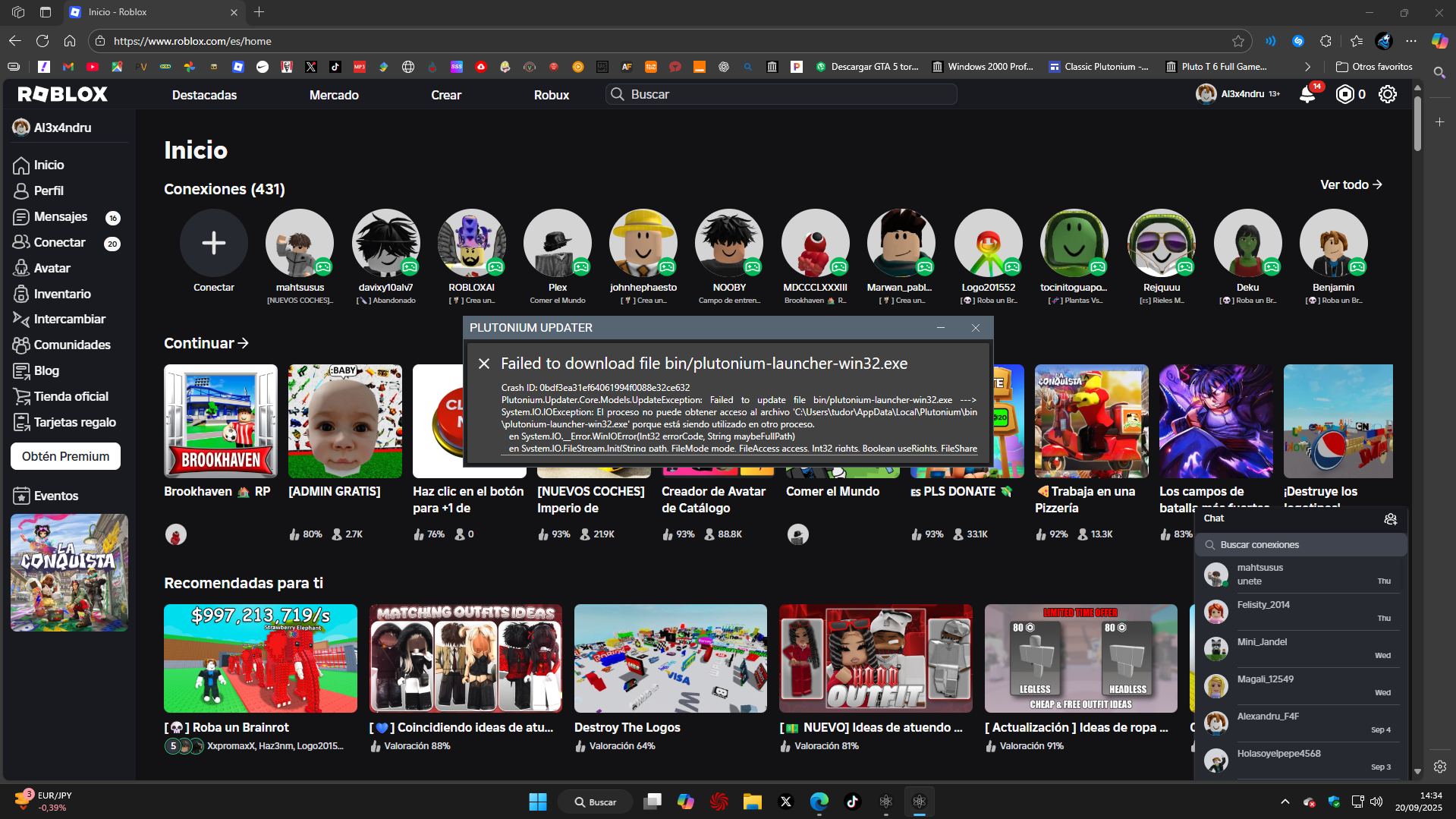Open chat with Felisity_2014
The width and height of the screenshot is (1456, 819).
click(1300, 612)
